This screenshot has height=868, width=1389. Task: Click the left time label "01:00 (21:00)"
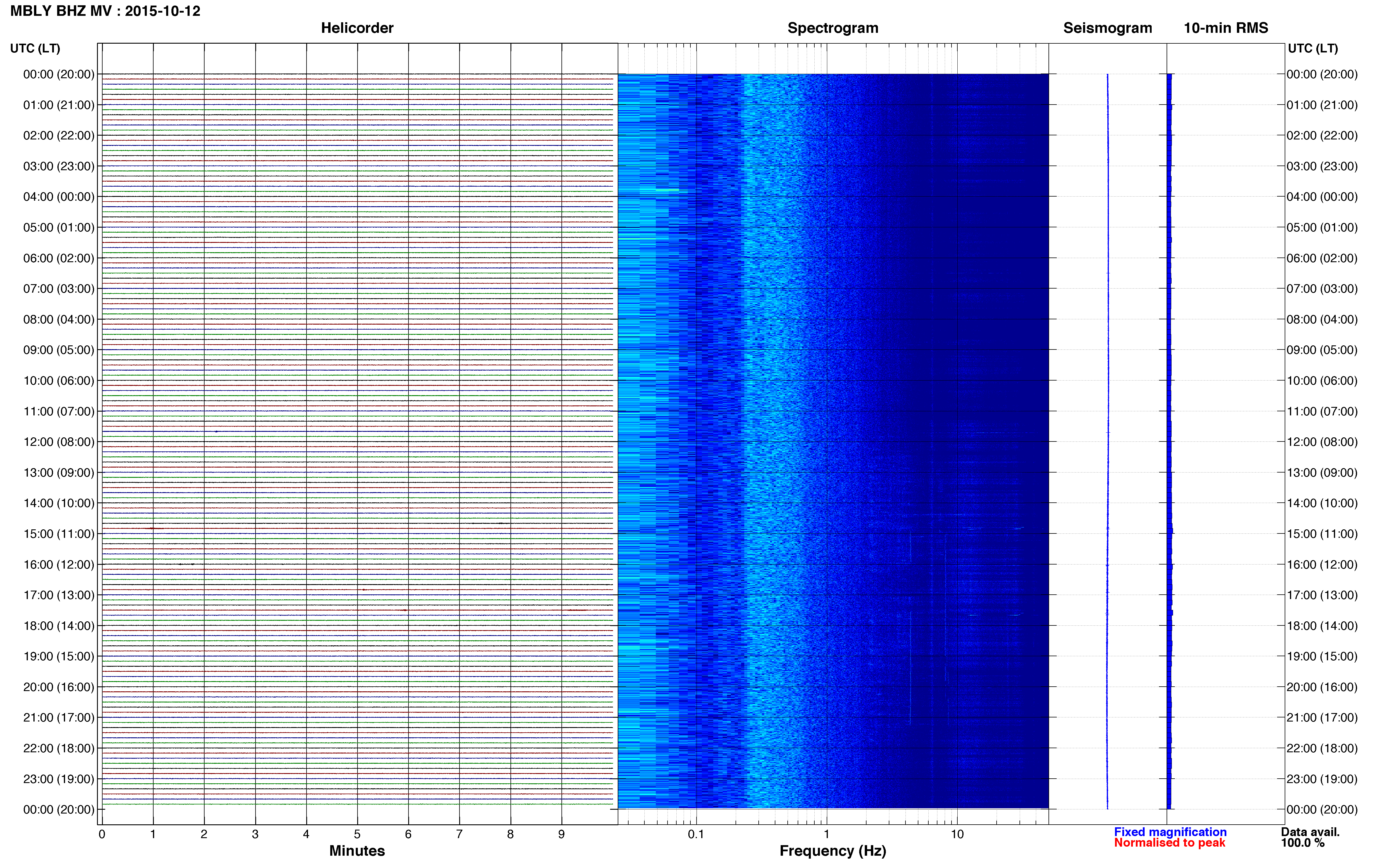click(x=59, y=105)
